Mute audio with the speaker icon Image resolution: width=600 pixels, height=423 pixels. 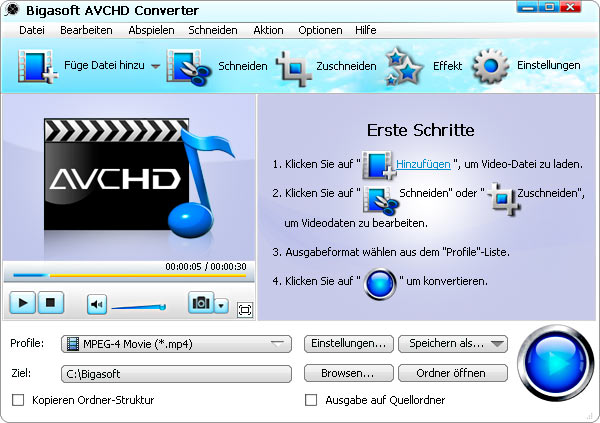coord(97,304)
